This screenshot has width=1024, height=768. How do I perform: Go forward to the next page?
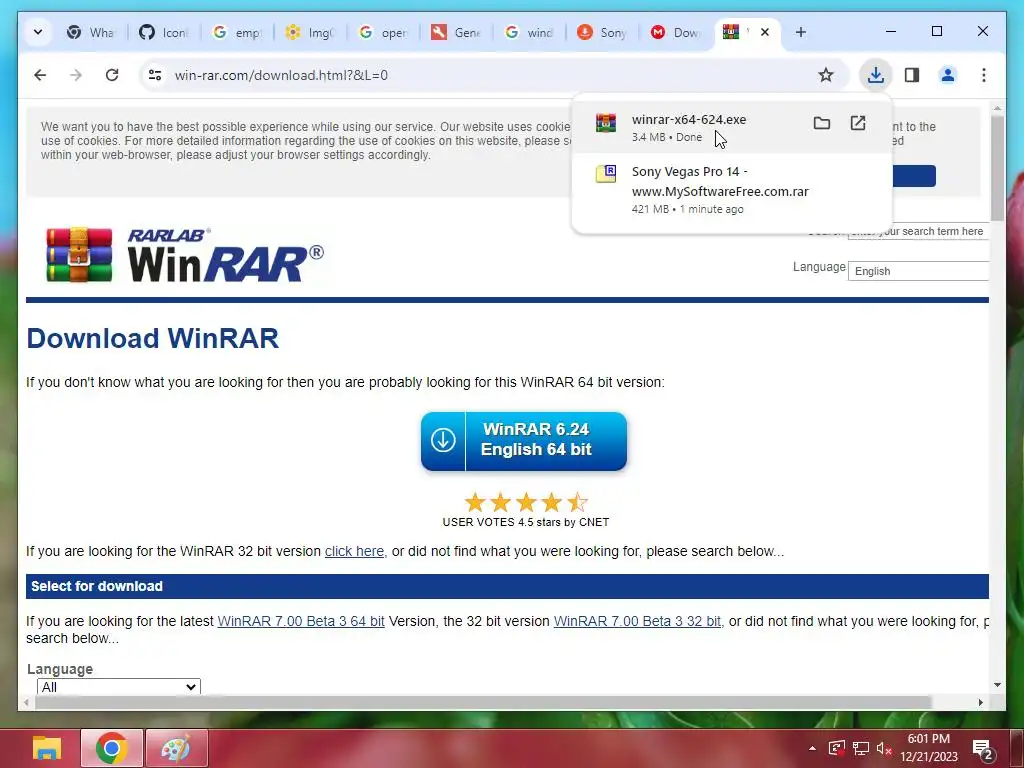click(76, 75)
